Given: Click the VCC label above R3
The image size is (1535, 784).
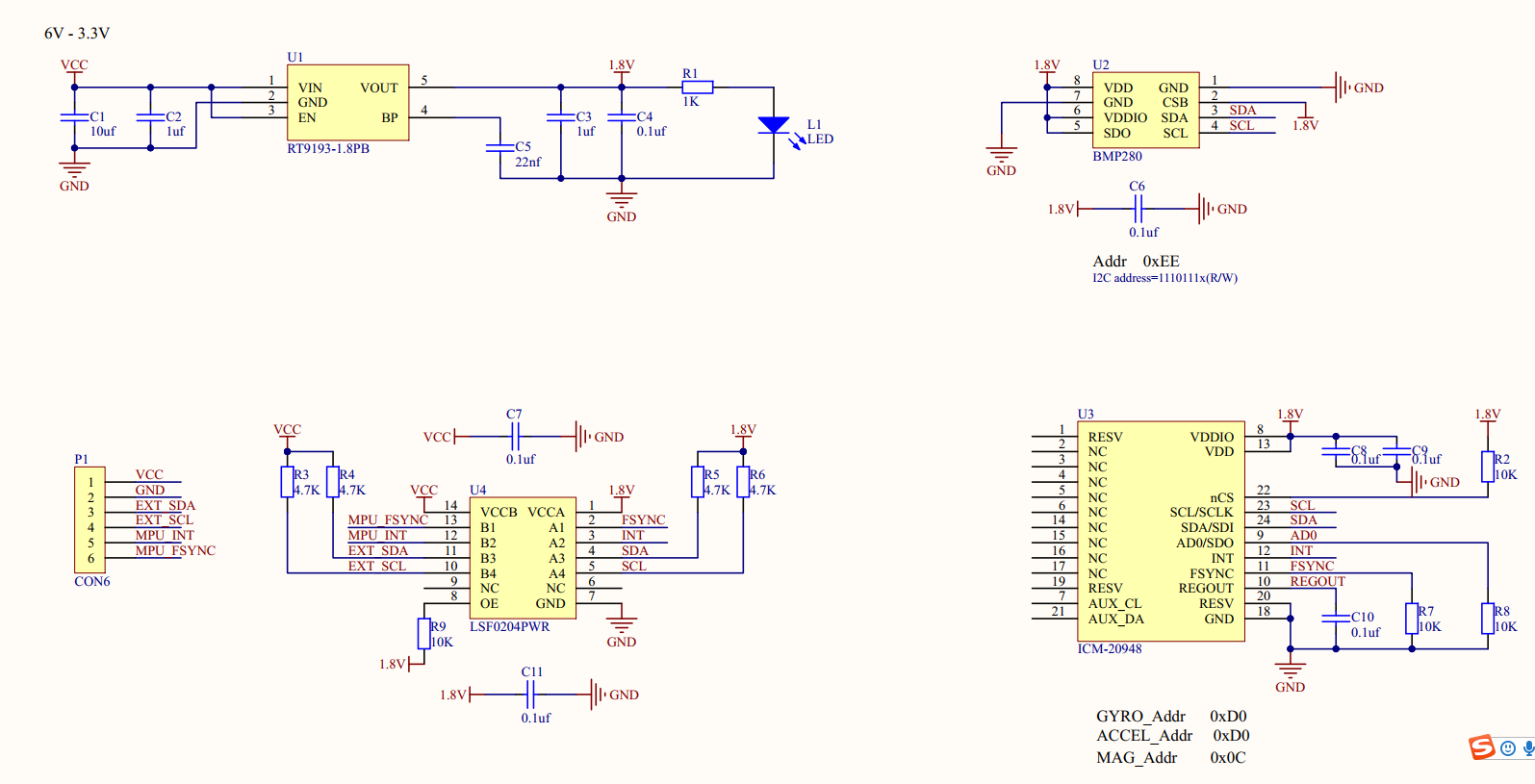Looking at the screenshot, I should click(287, 430).
